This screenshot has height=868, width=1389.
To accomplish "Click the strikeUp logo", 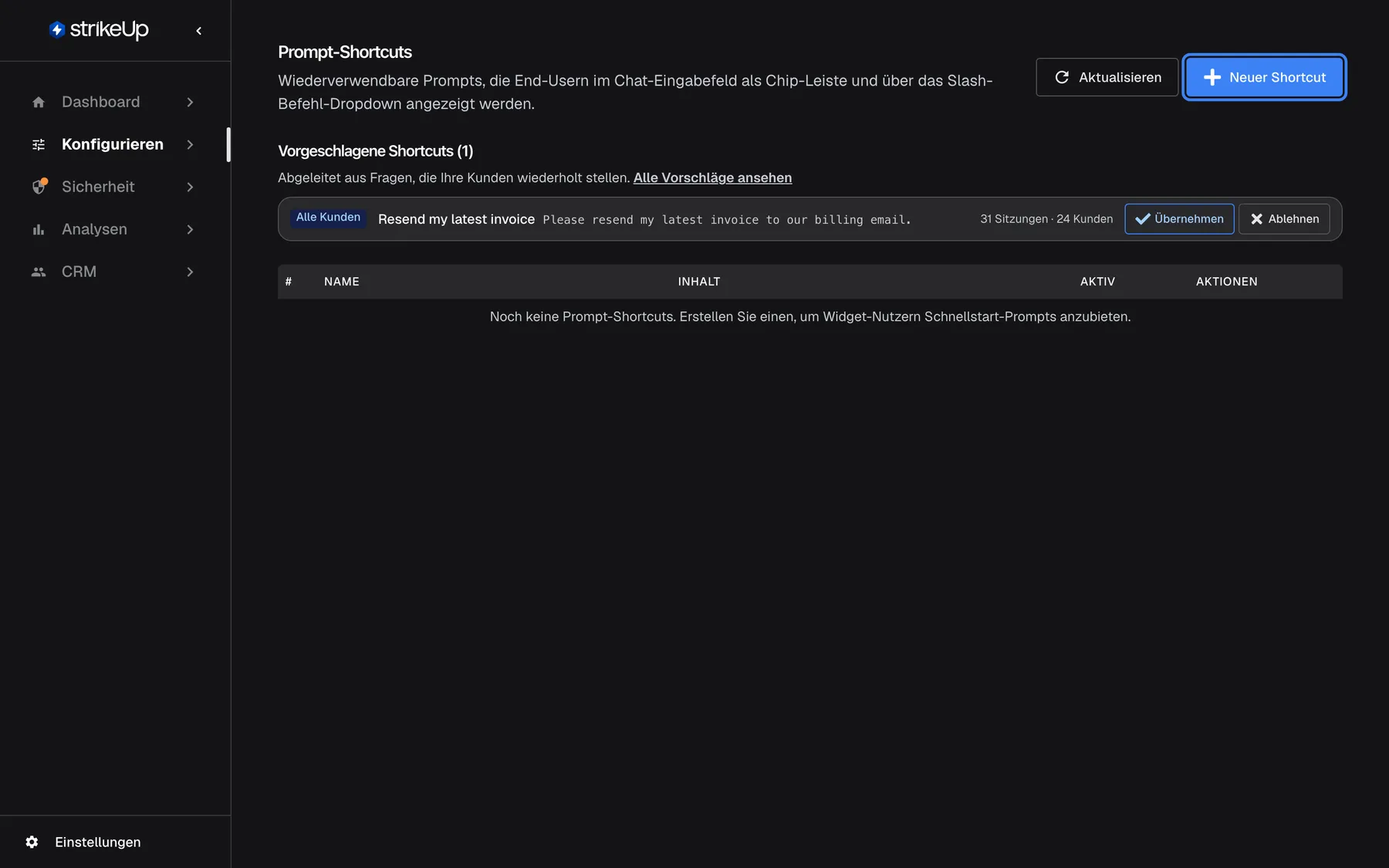I will click(x=99, y=29).
